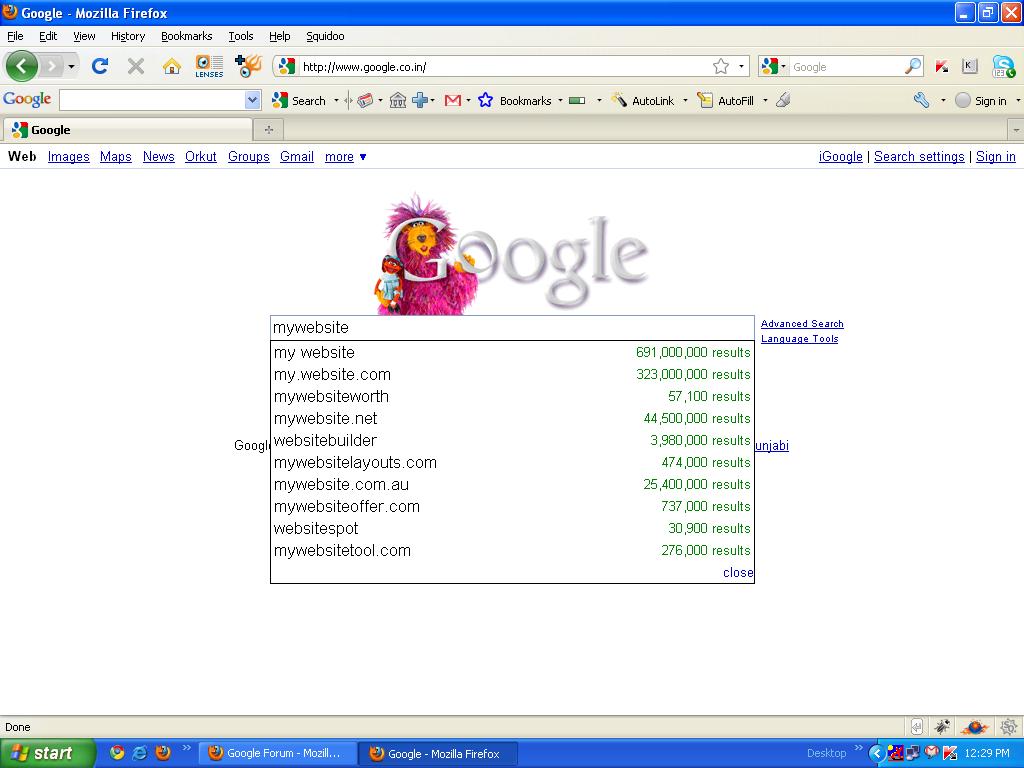Select suggestion 'mywebsiteworth'
1024x768 pixels.
513,396
